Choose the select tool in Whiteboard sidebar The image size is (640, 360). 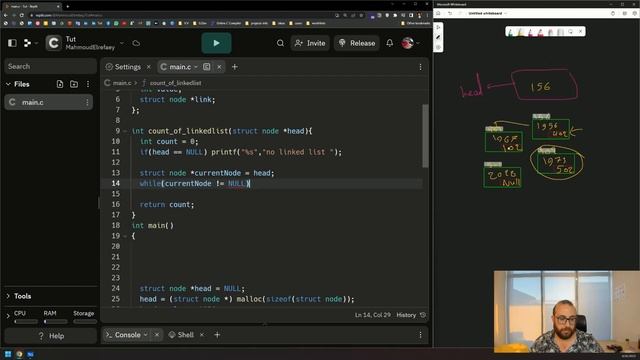(438, 27)
